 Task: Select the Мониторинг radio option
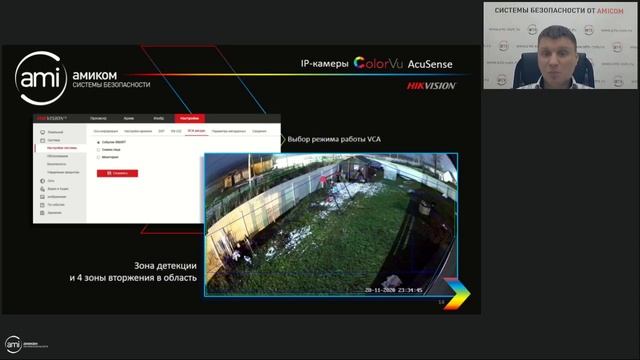click(x=98, y=157)
